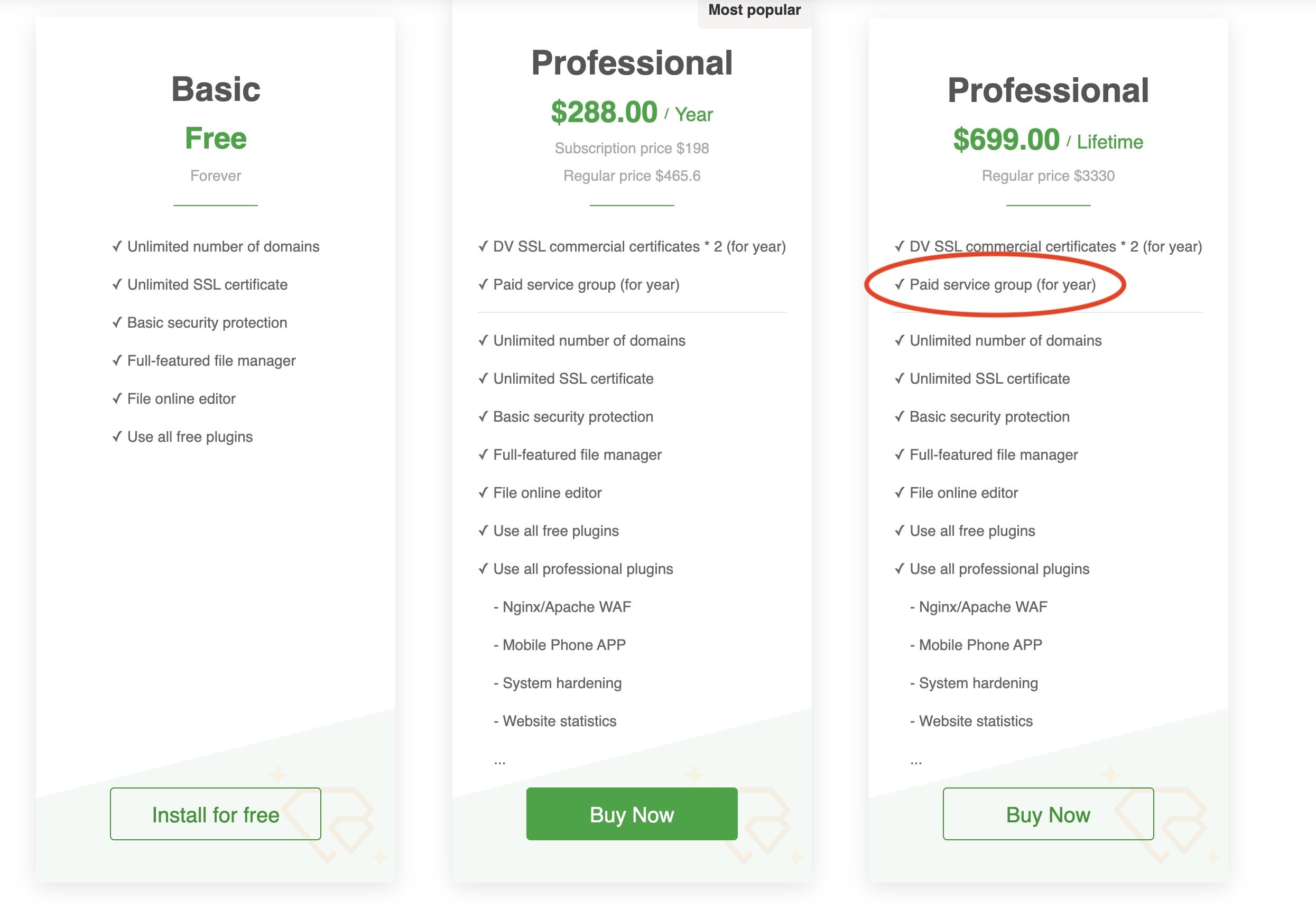Click the Most popular badge

(x=754, y=10)
